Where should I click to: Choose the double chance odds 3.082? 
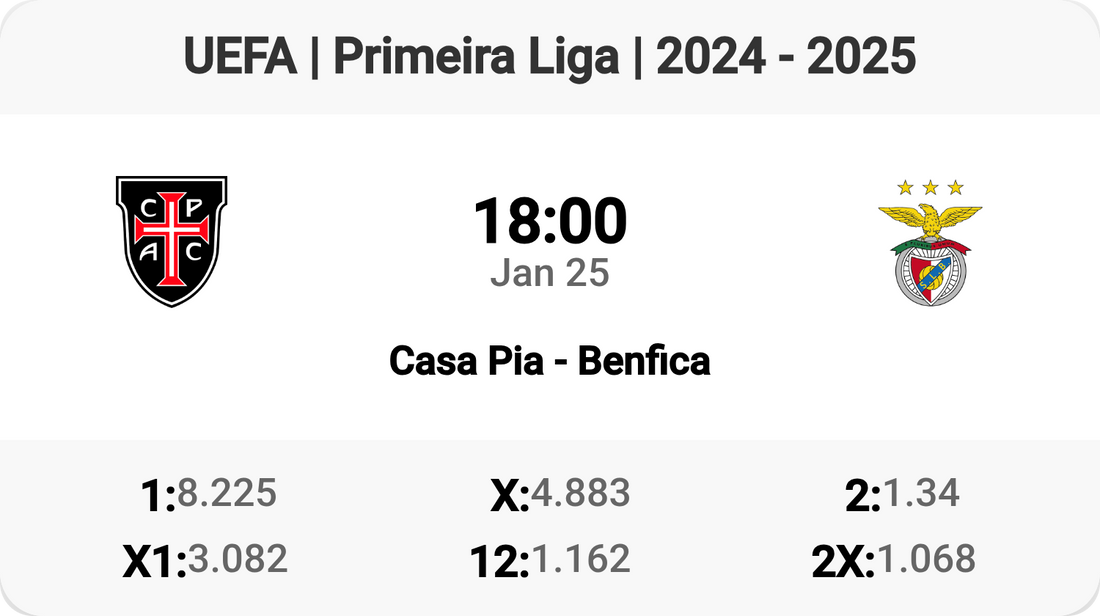coord(238,559)
